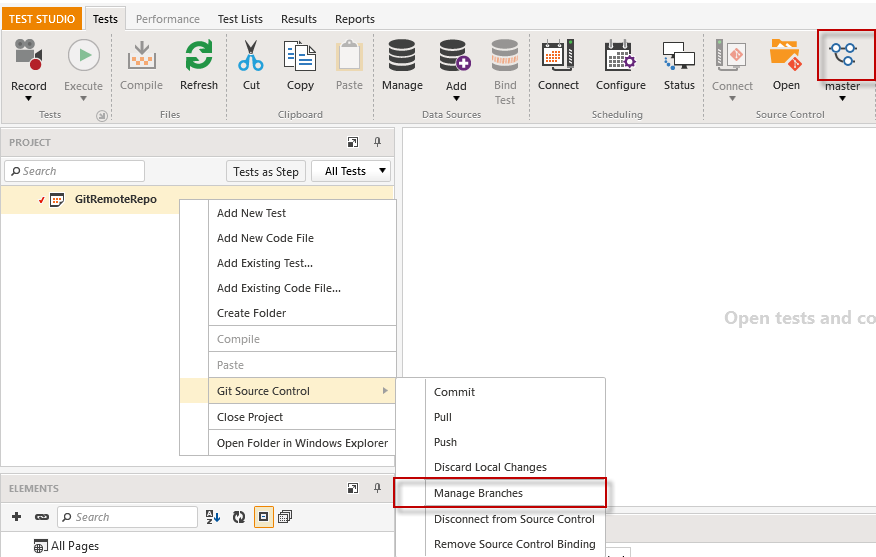
Task: Choose Add New Code File
Action: coord(302,238)
